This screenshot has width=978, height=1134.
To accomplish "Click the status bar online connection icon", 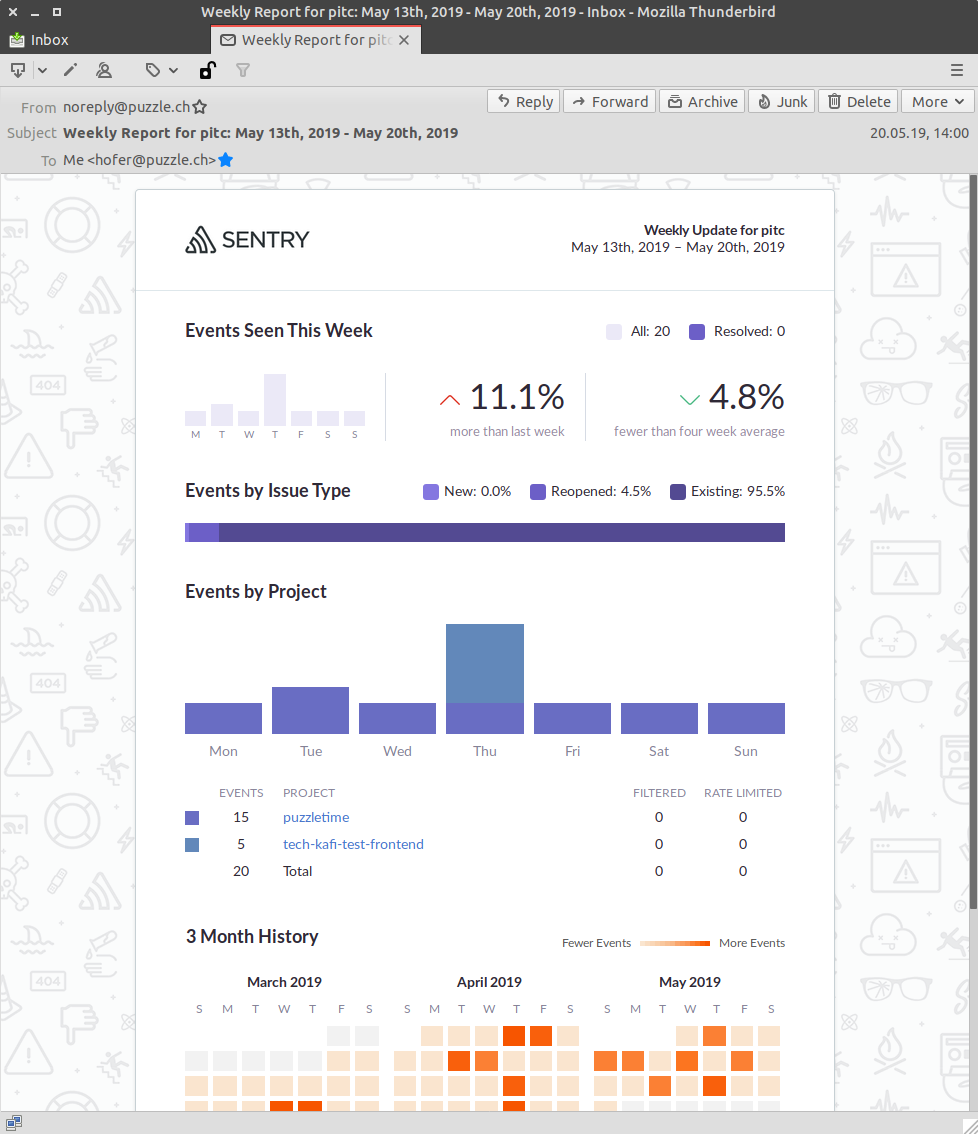I will (13, 1122).
